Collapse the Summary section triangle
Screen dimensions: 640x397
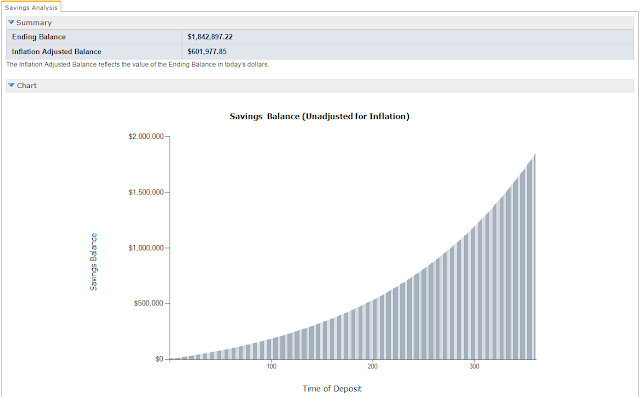(x=11, y=22)
